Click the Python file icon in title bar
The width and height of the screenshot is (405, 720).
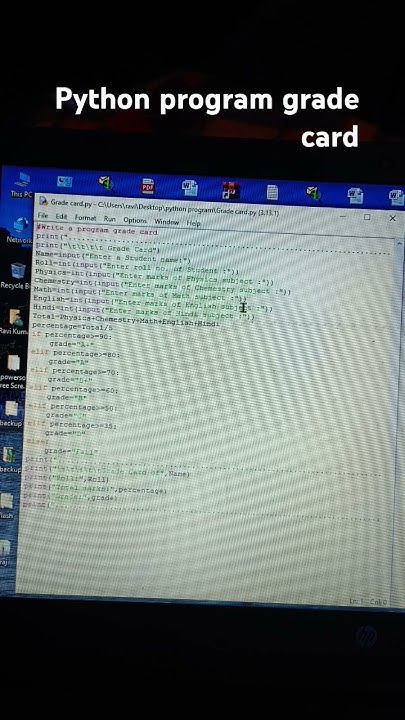coord(44,201)
